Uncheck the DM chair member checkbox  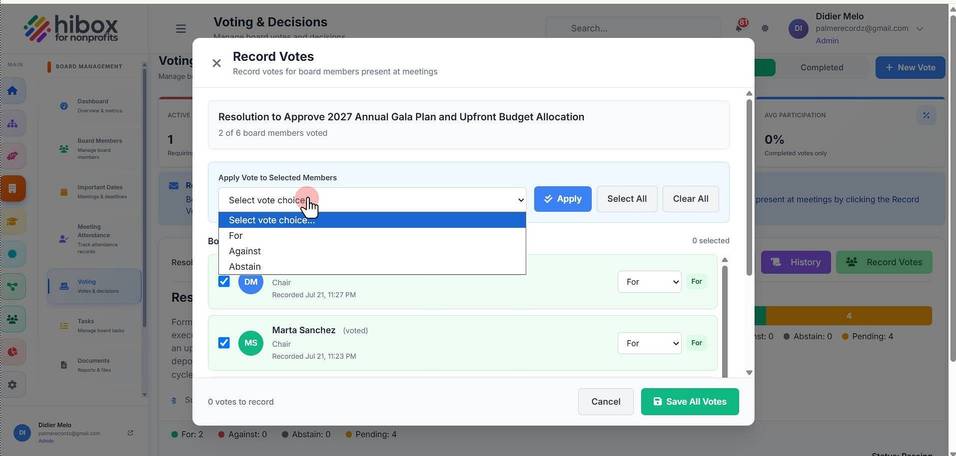click(224, 281)
